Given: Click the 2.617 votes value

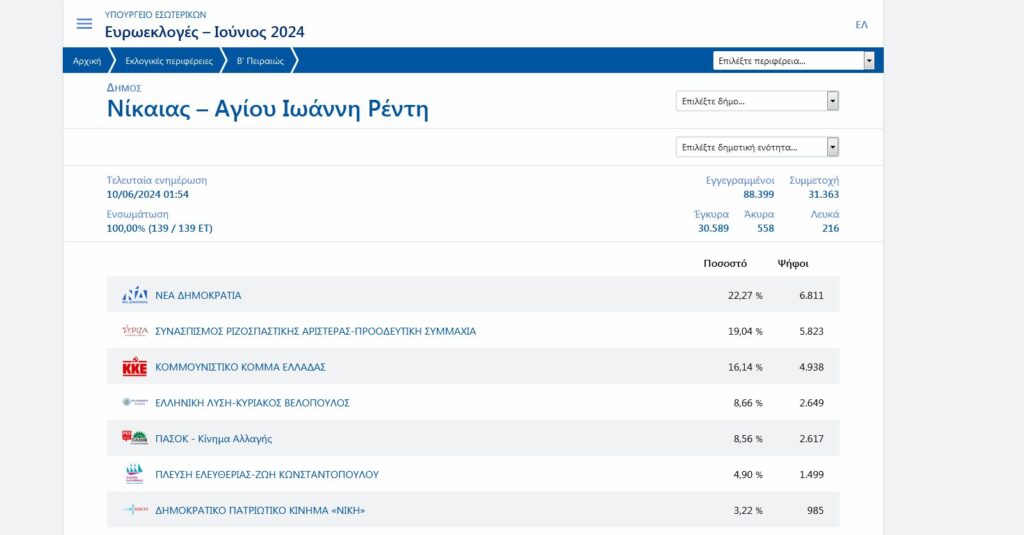Looking at the screenshot, I should (811, 439).
